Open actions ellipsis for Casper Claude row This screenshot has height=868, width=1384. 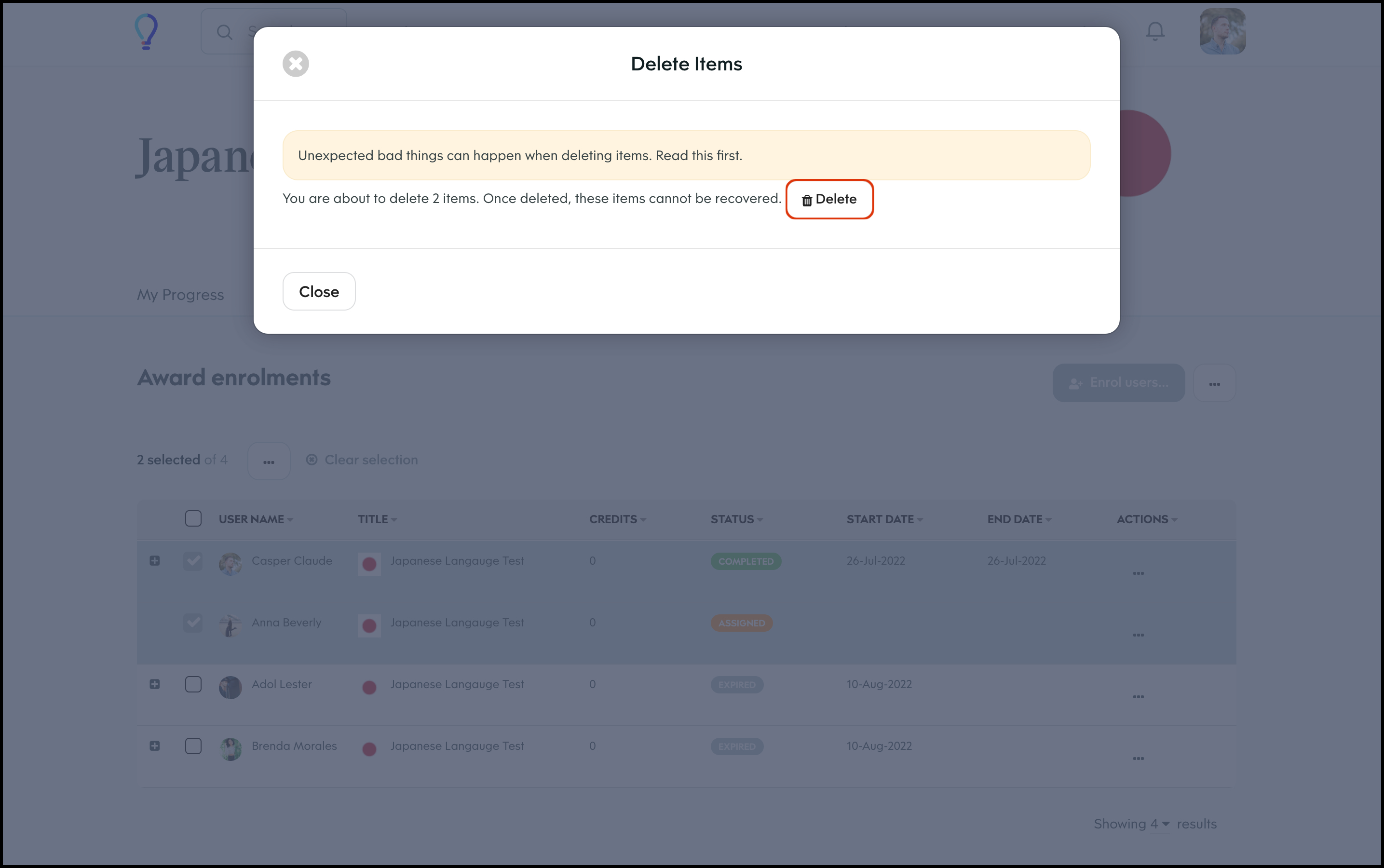pos(1139,573)
